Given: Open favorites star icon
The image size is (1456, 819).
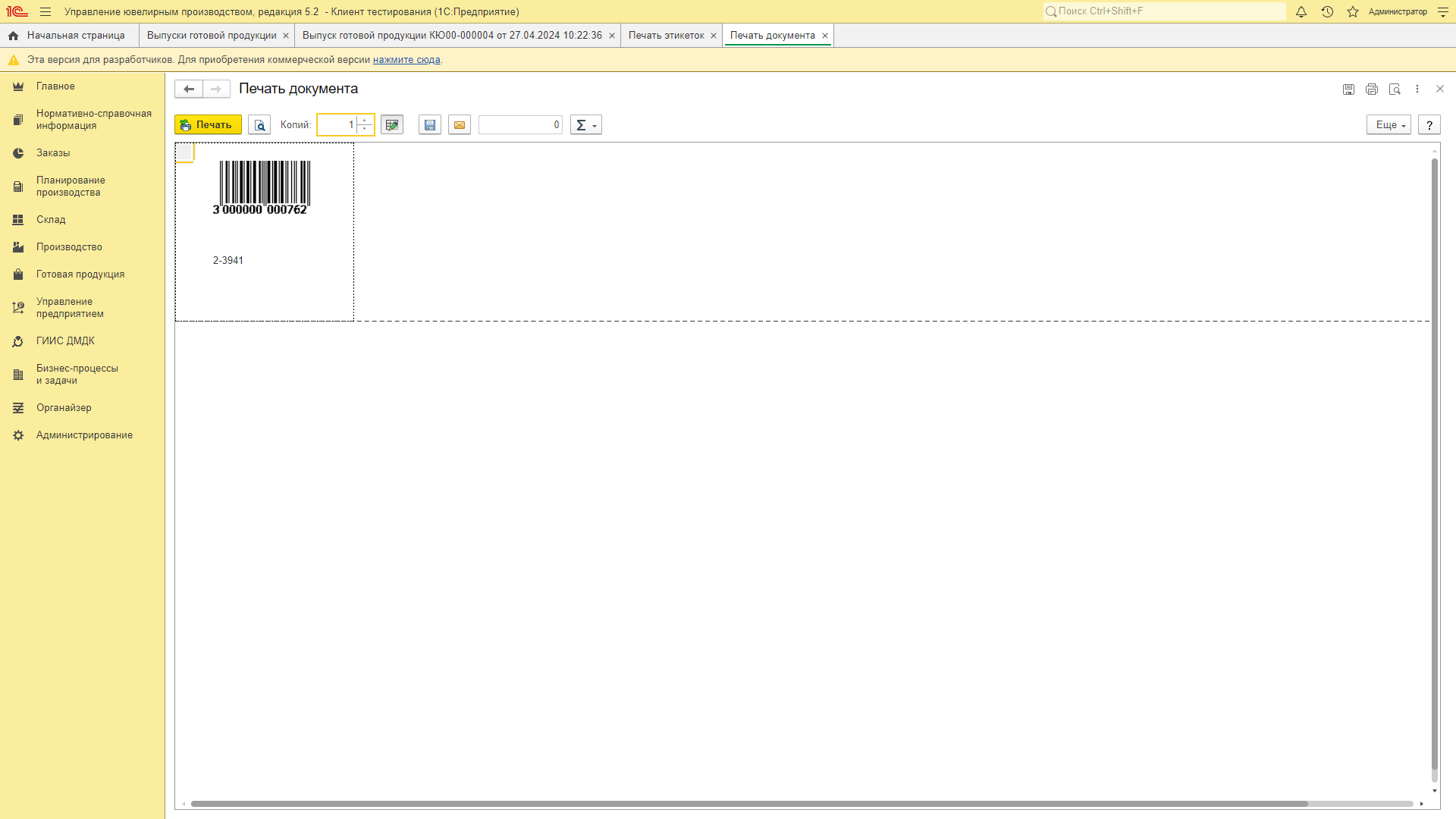Looking at the screenshot, I should [x=1353, y=12].
